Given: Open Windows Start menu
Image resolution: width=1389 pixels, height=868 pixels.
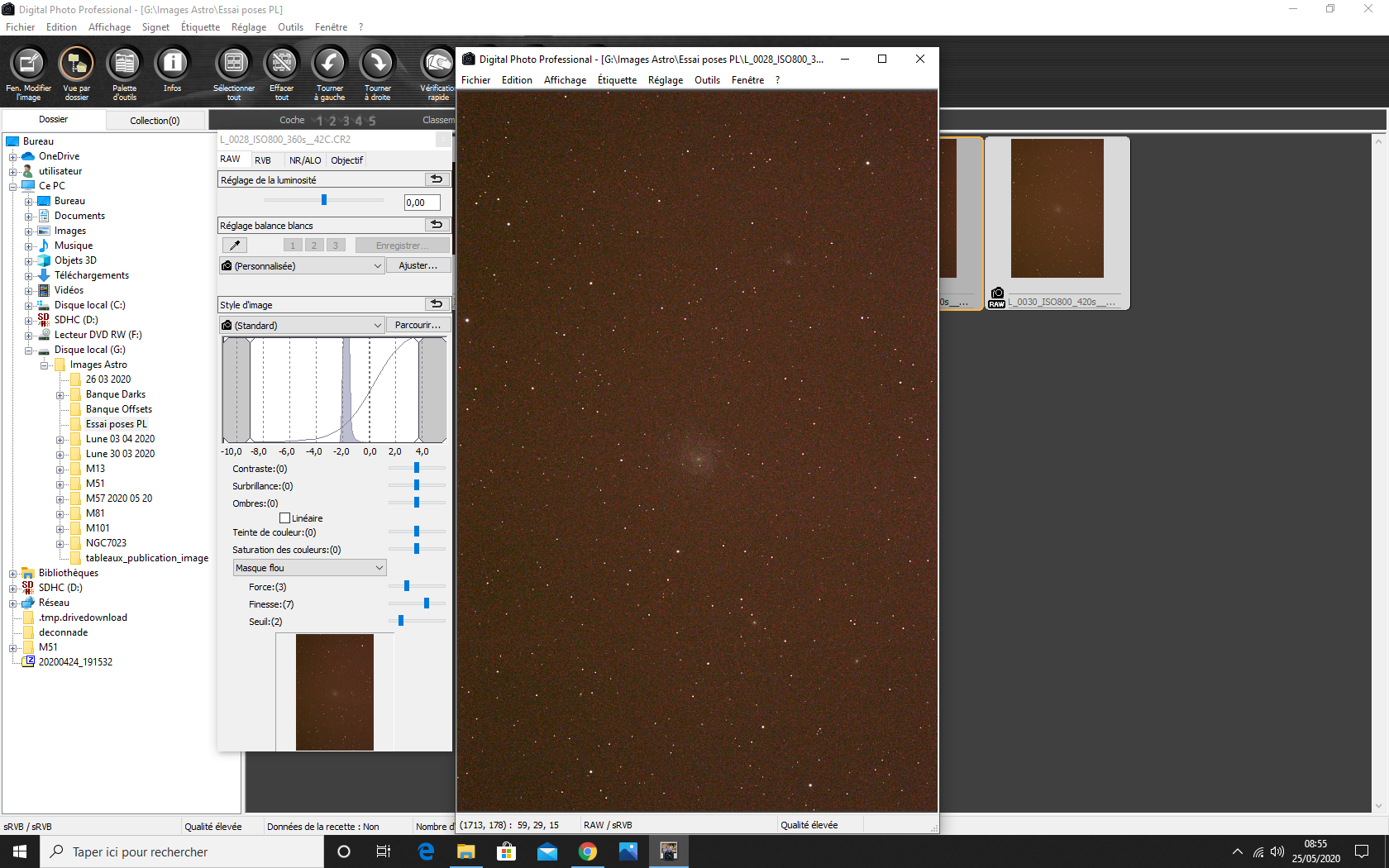Looking at the screenshot, I should [x=20, y=851].
